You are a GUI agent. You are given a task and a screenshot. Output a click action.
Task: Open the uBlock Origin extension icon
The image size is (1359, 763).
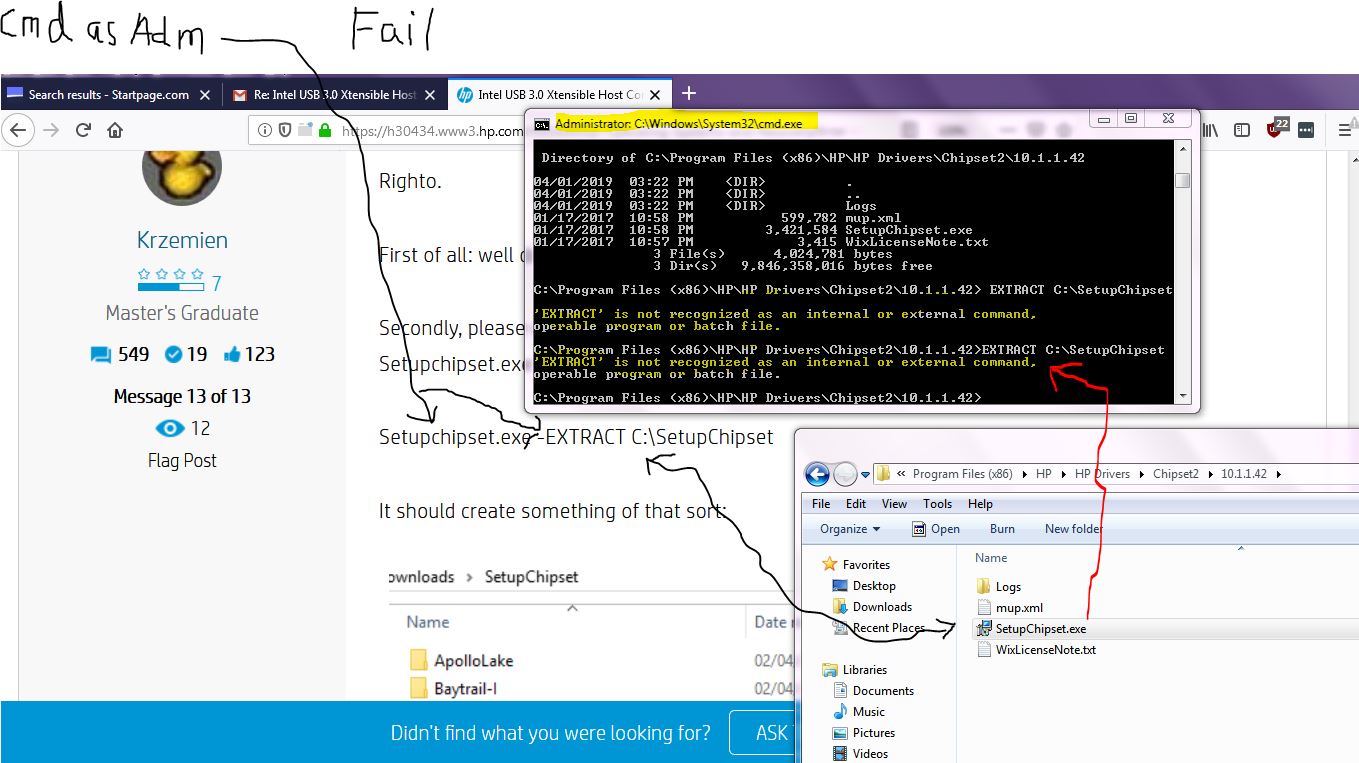coord(1277,128)
